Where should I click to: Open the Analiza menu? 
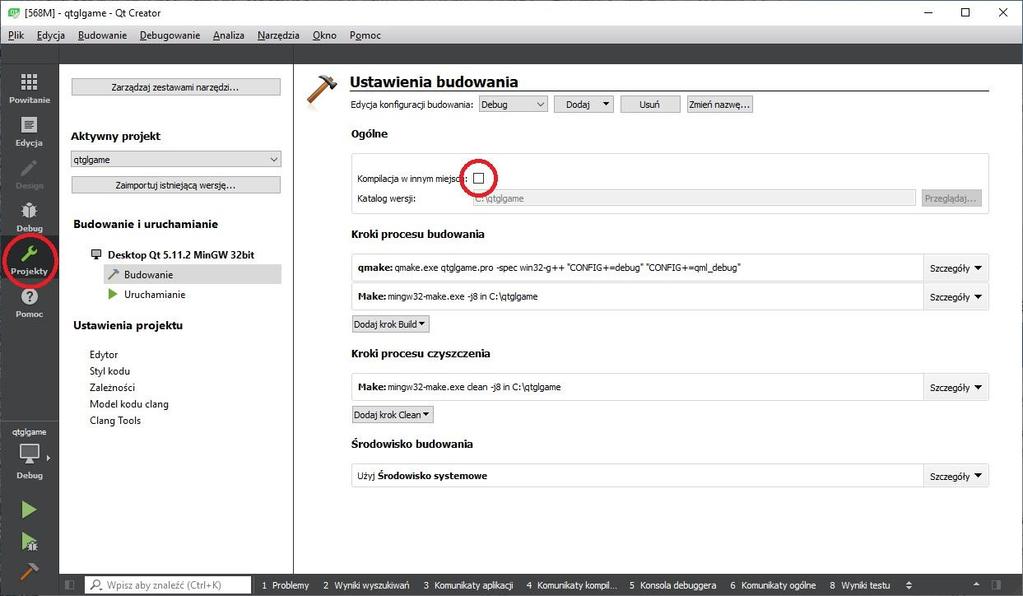coord(228,35)
